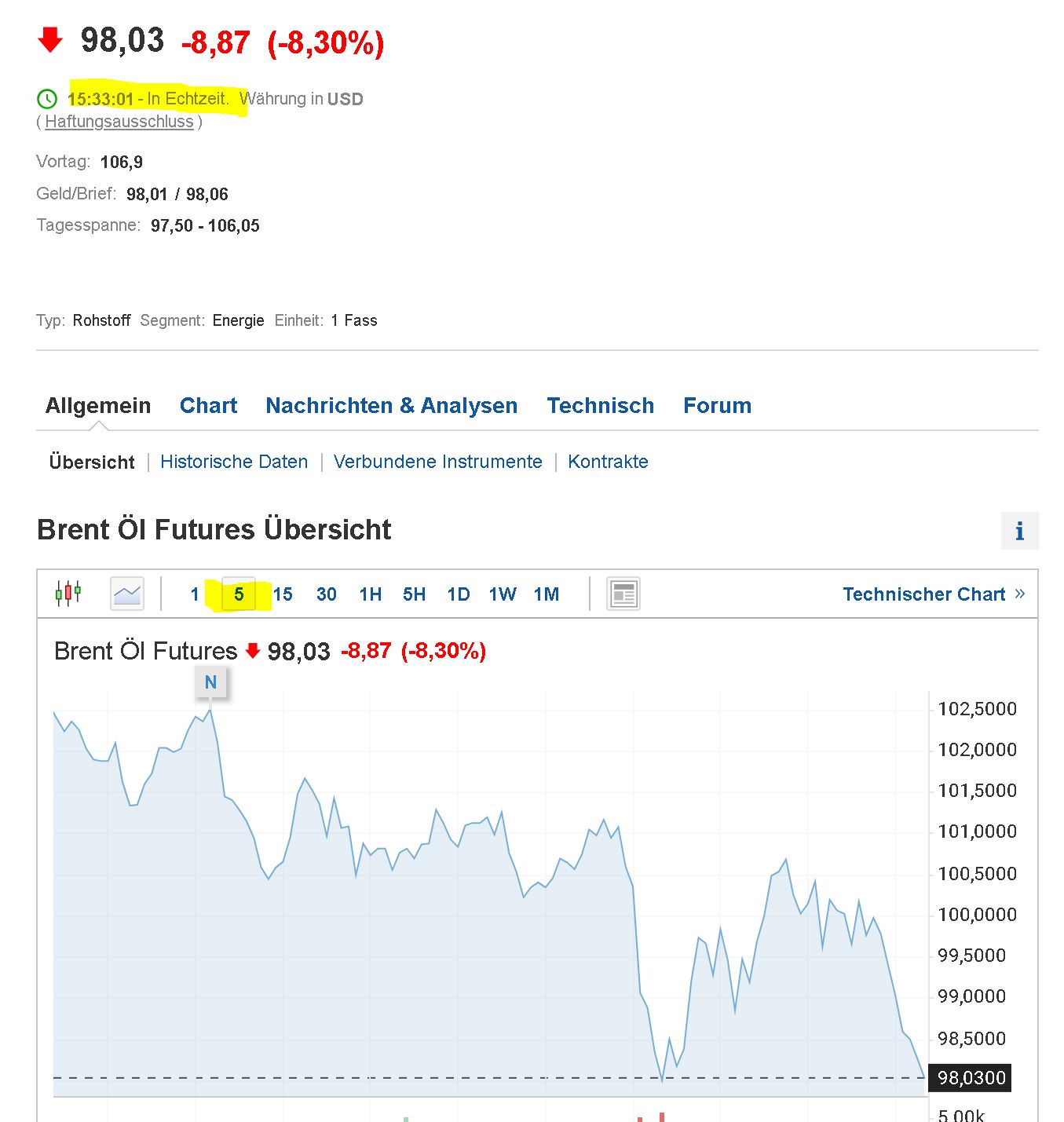Select the 5 minute interval
Image resolution: width=1064 pixels, height=1122 pixels.
point(239,594)
